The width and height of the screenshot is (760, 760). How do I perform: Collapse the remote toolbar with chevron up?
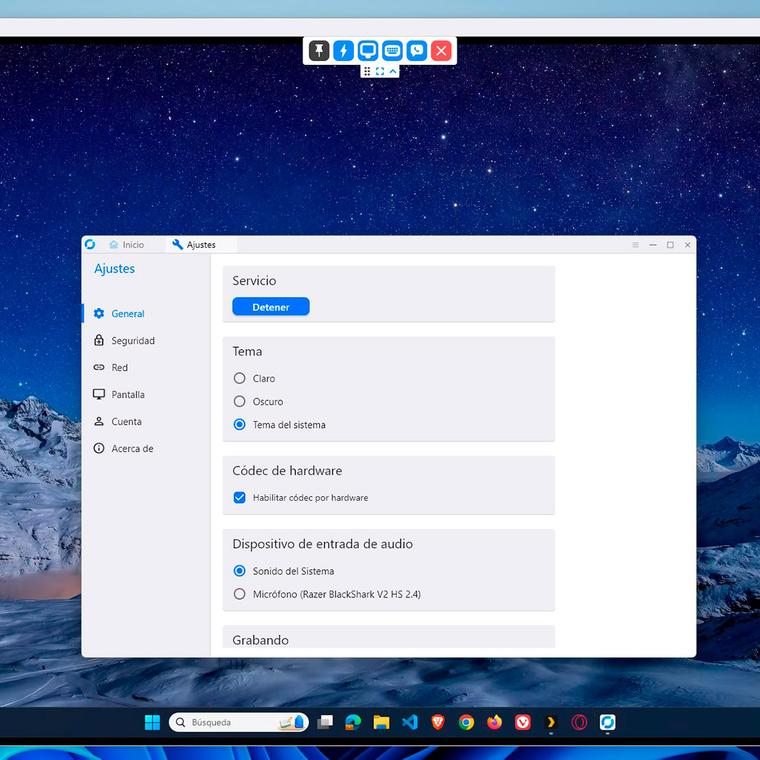tap(393, 71)
